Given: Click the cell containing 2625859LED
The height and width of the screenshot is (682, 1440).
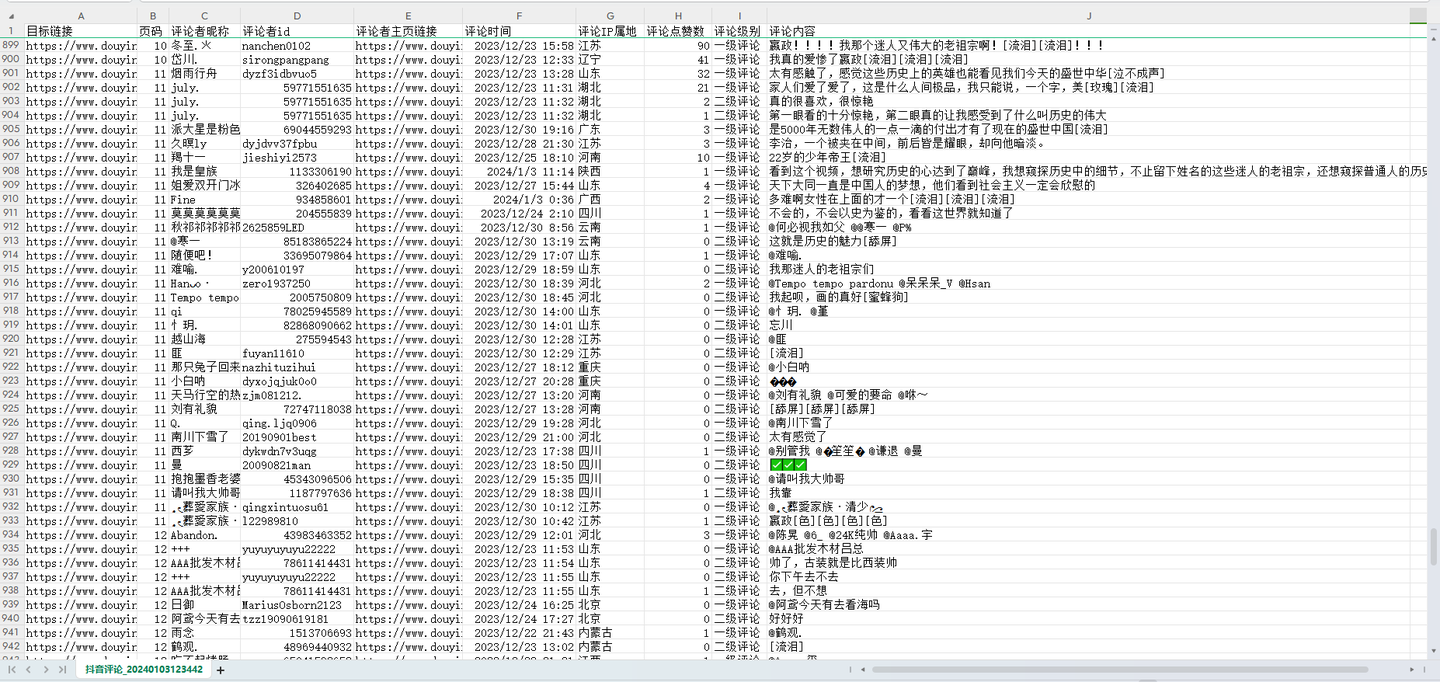Looking at the screenshot, I should pos(297,227).
